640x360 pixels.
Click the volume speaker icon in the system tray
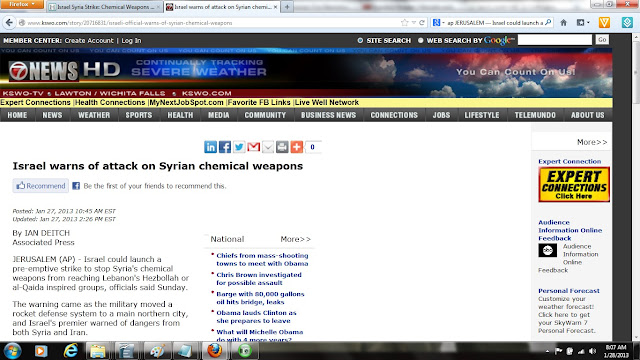point(593,351)
